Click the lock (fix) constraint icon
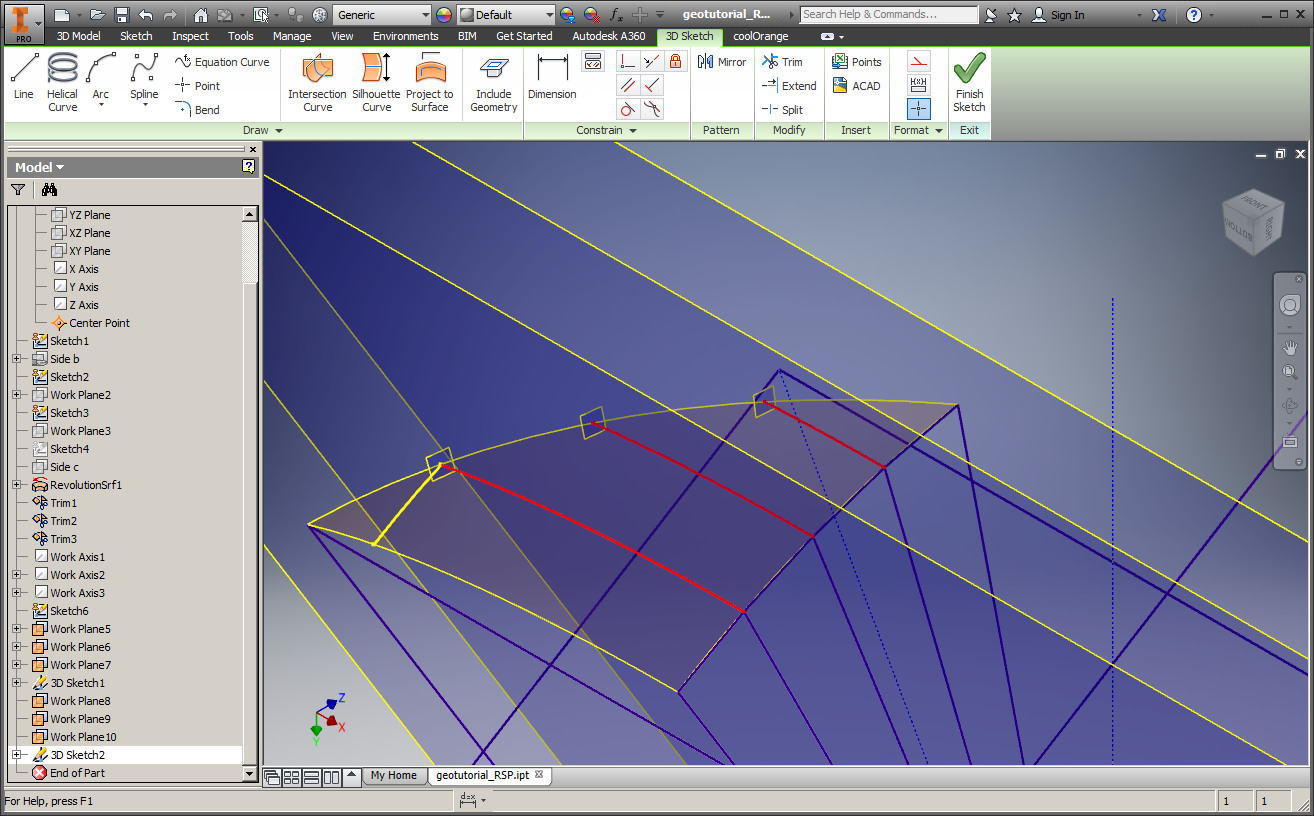Screen dimensions: 1314x816 (x=676, y=61)
